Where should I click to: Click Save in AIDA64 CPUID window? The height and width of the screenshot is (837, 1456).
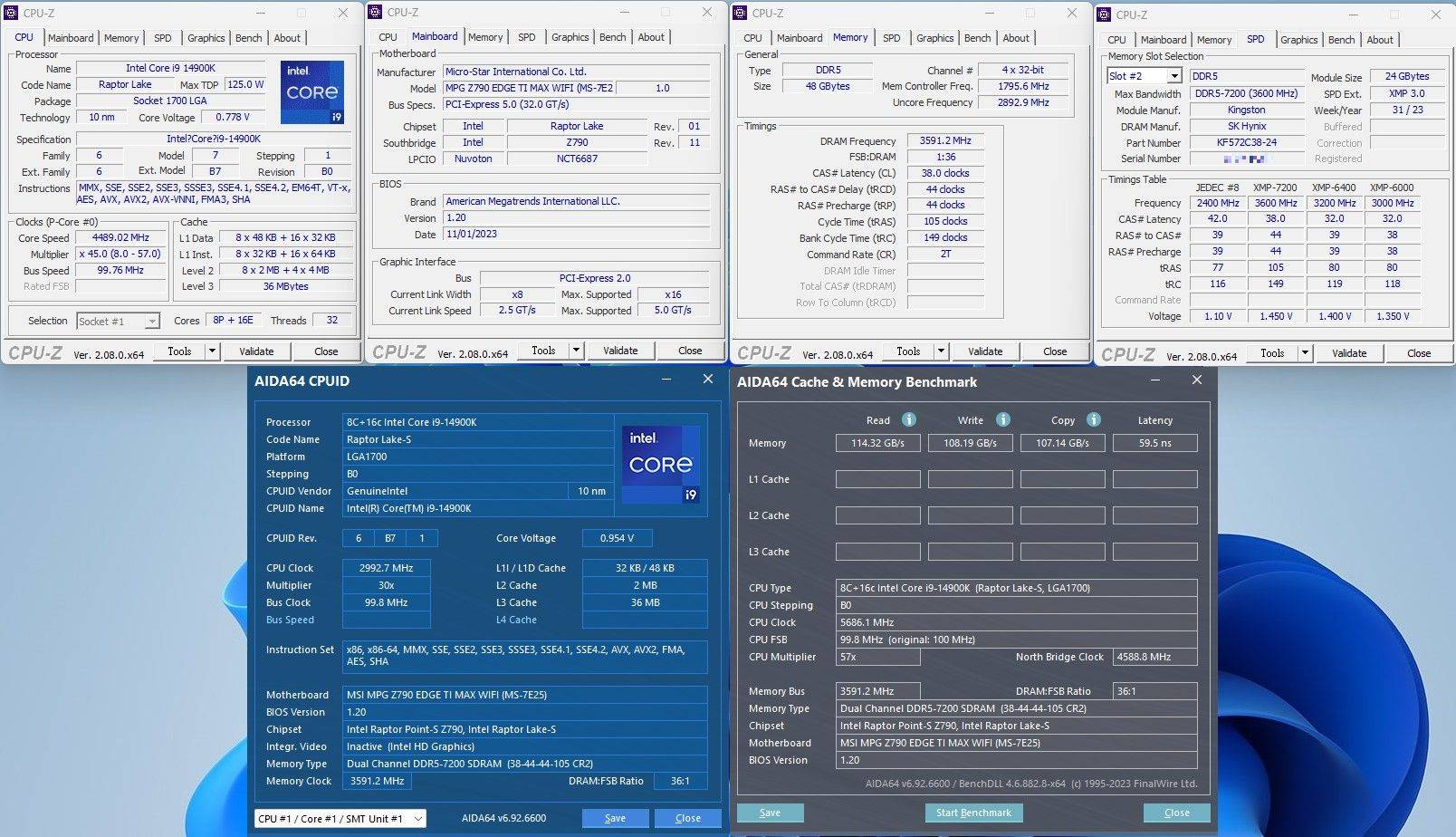[615, 818]
